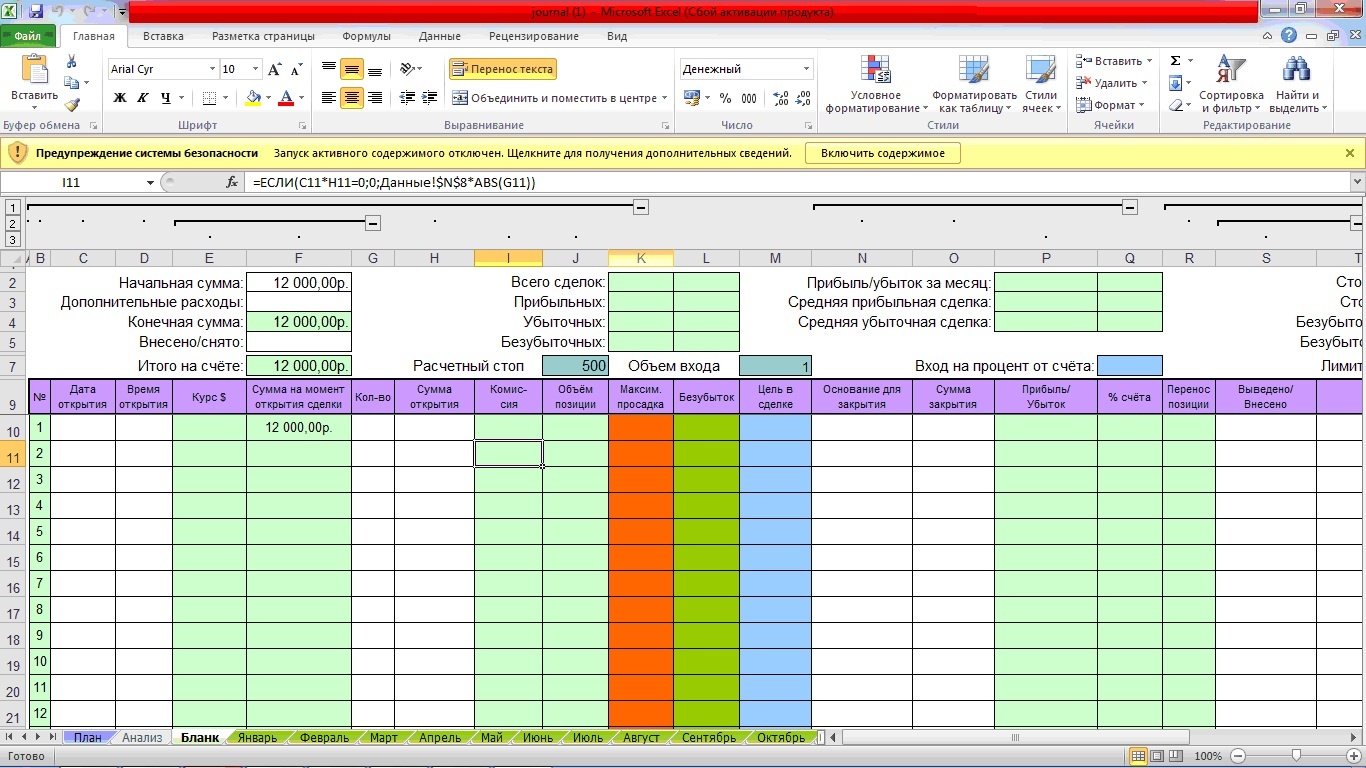Switch to Page Layout view in status bar
Viewport: 1366px width, 768px height.
pyautogui.click(x=1156, y=756)
